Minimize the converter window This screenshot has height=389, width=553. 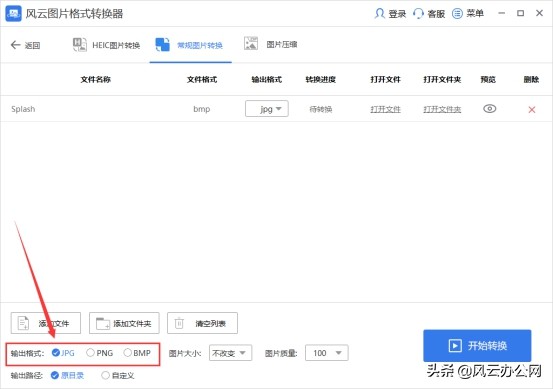click(x=502, y=13)
